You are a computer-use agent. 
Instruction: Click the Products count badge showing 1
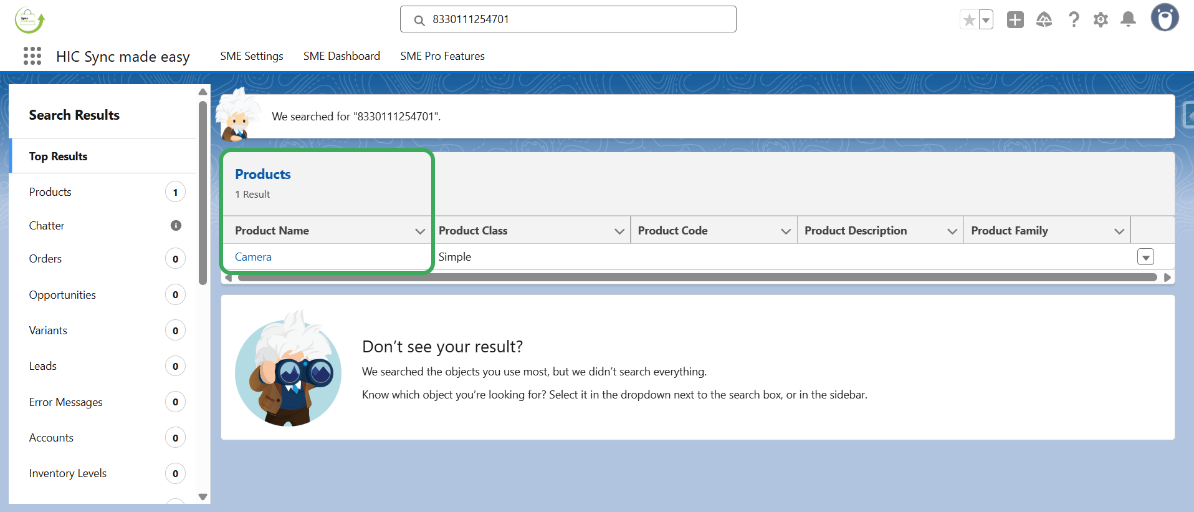pyautogui.click(x=175, y=192)
